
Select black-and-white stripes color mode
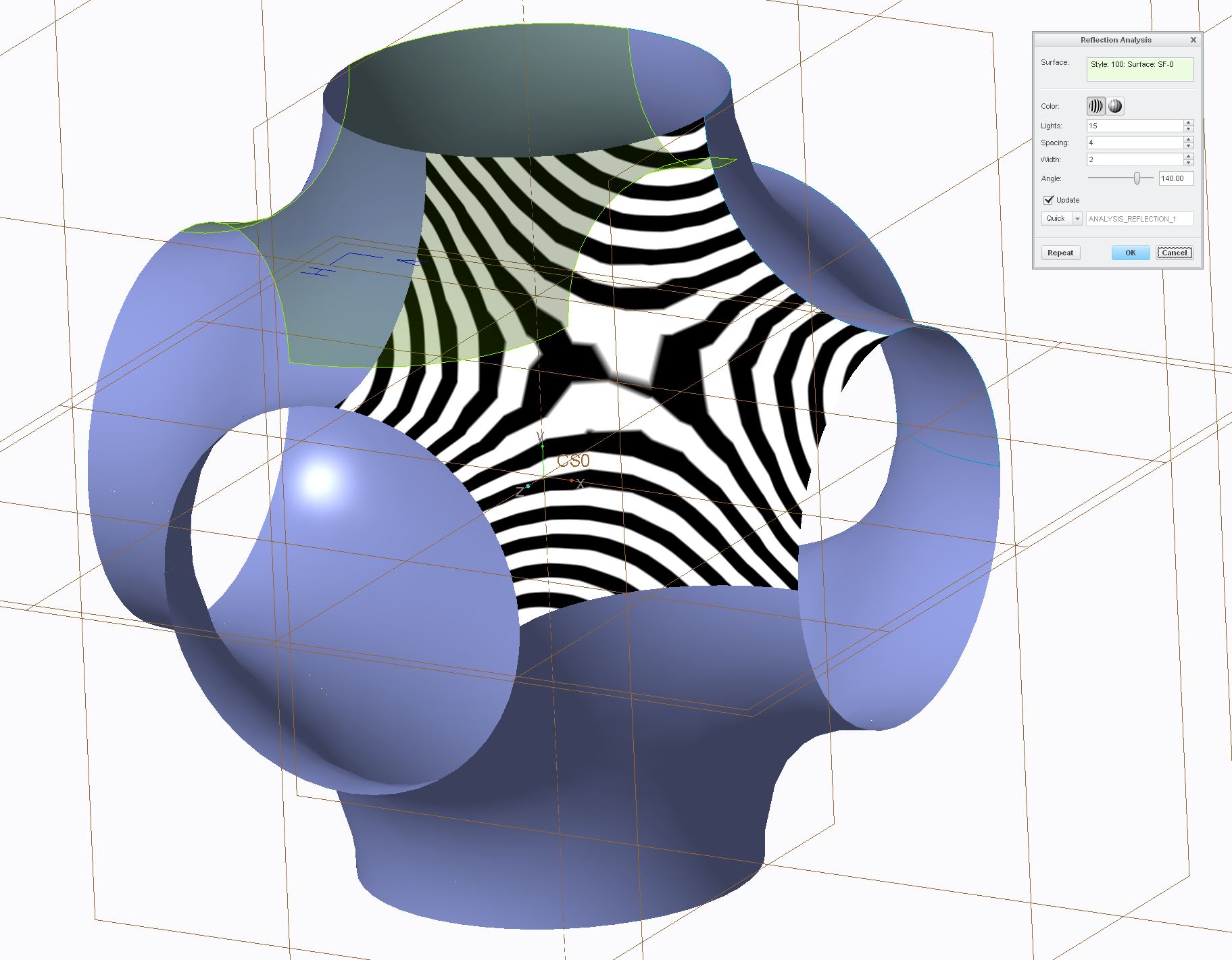pyautogui.click(x=1095, y=106)
